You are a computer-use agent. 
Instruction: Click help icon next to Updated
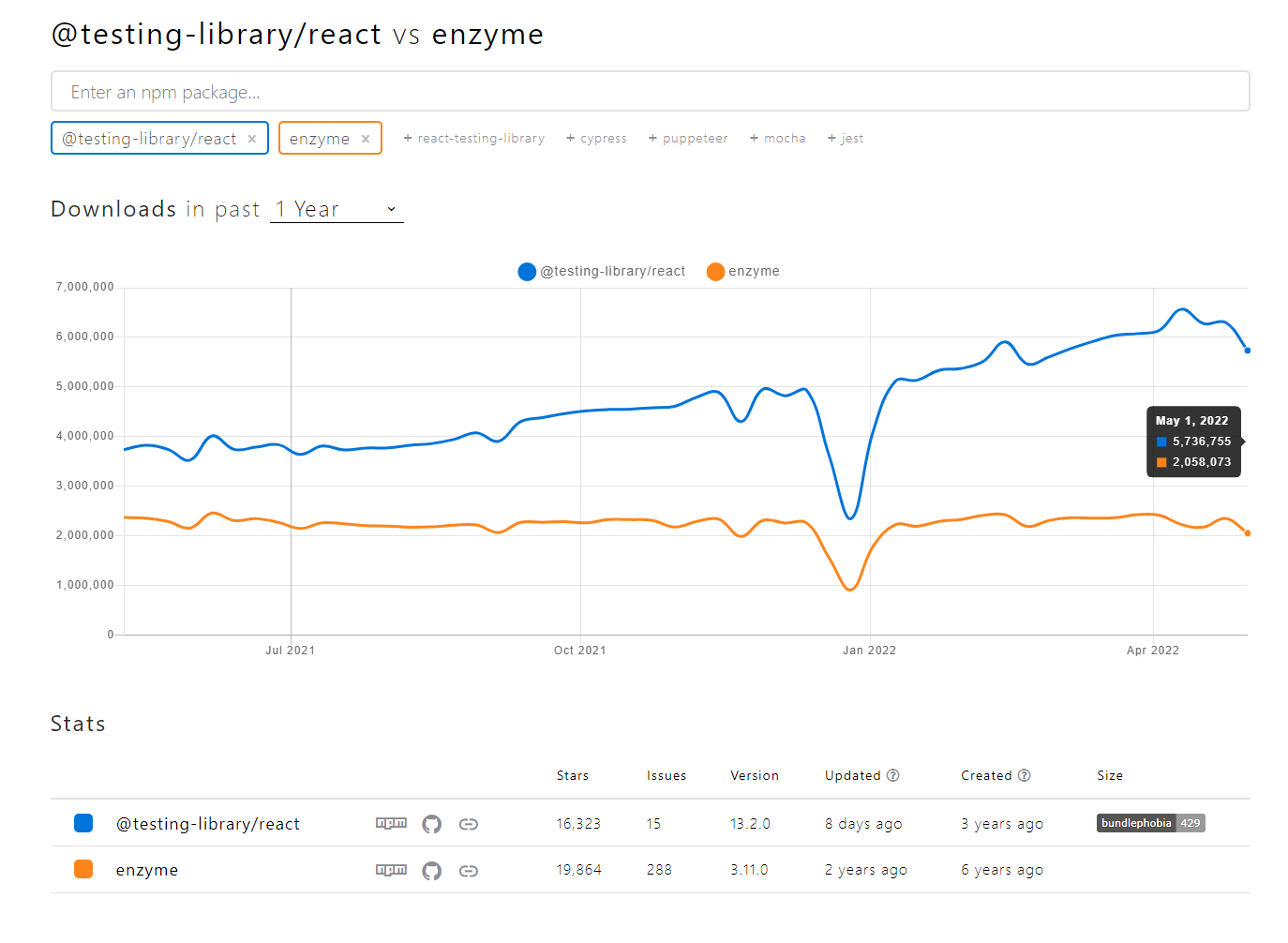[x=893, y=775]
